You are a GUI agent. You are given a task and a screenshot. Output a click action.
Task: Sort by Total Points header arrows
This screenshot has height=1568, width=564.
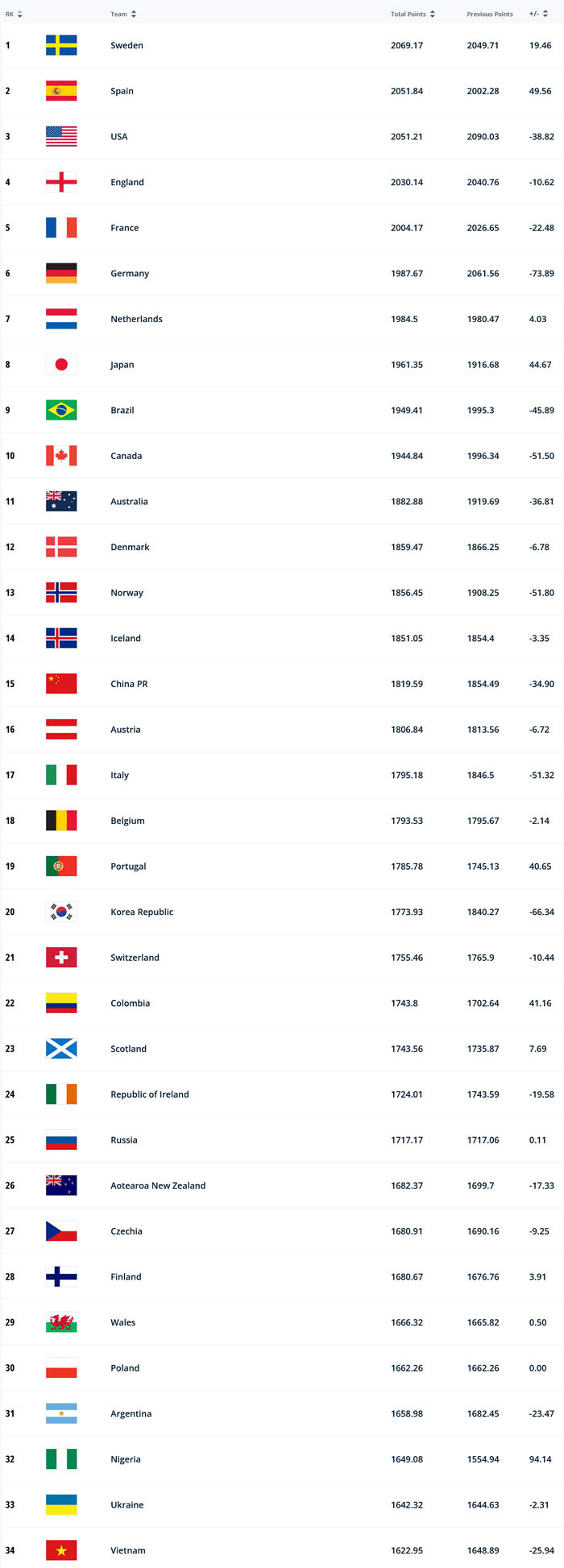pos(433,14)
